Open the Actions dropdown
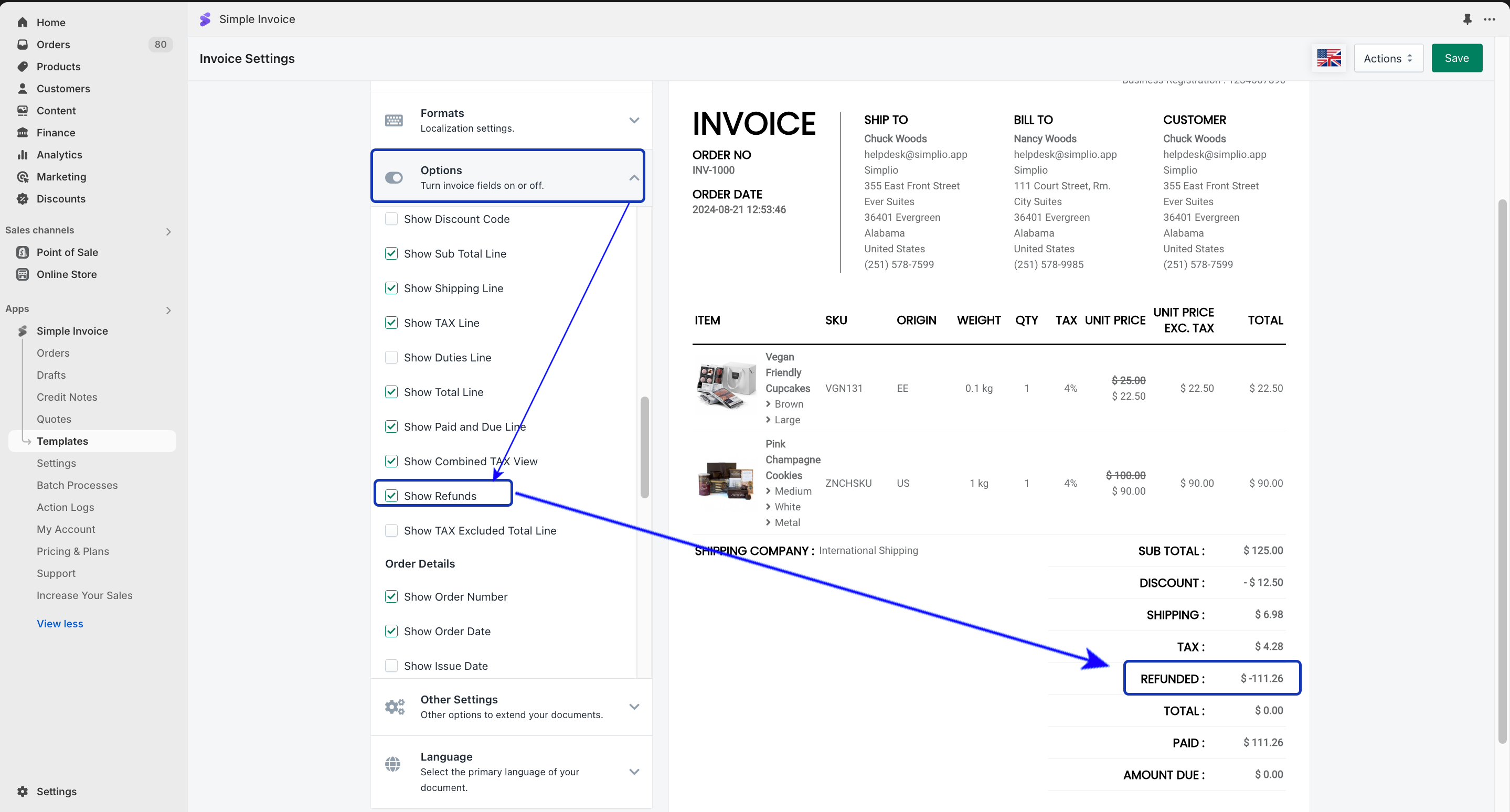The height and width of the screenshot is (812, 1510). pos(1388,58)
